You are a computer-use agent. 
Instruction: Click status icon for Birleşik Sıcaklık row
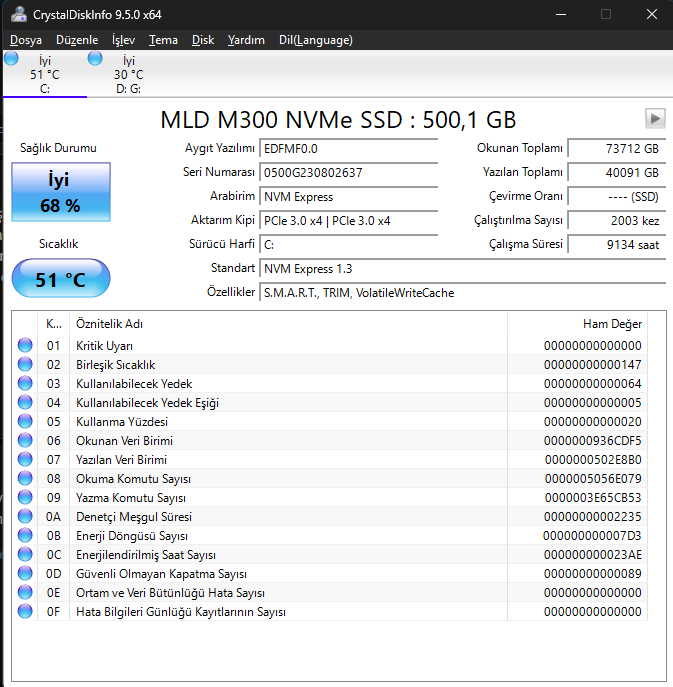(25, 364)
